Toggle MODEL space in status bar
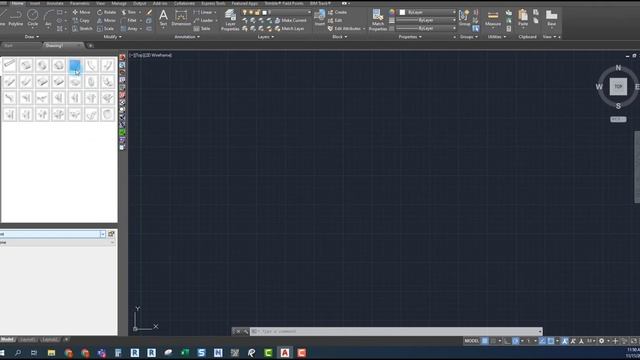The height and width of the screenshot is (360, 640). click(x=471, y=341)
